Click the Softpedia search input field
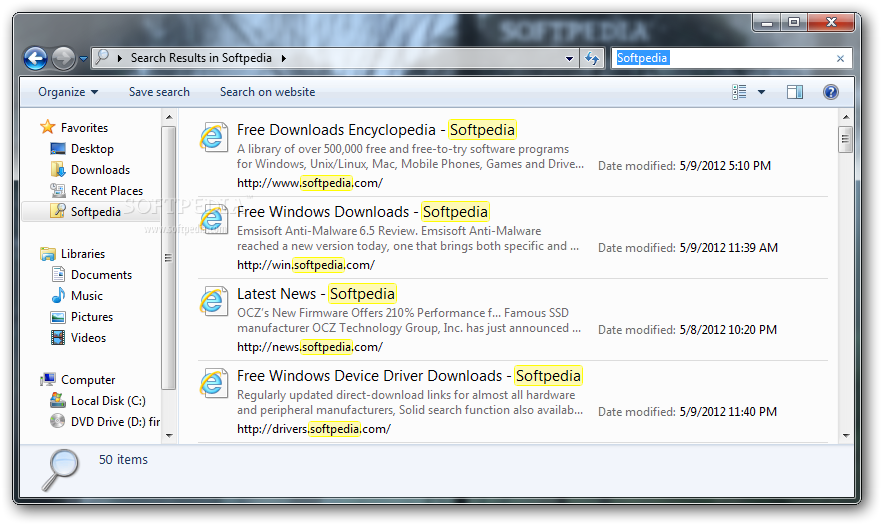Screen dimensions: 882x525 point(731,58)
